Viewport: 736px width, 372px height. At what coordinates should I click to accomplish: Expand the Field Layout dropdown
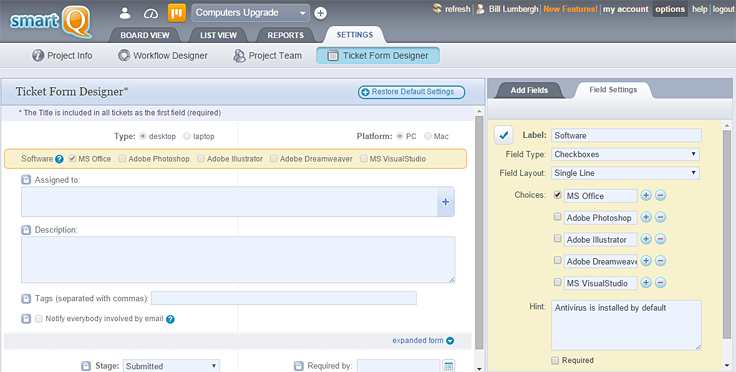point(625,173)
